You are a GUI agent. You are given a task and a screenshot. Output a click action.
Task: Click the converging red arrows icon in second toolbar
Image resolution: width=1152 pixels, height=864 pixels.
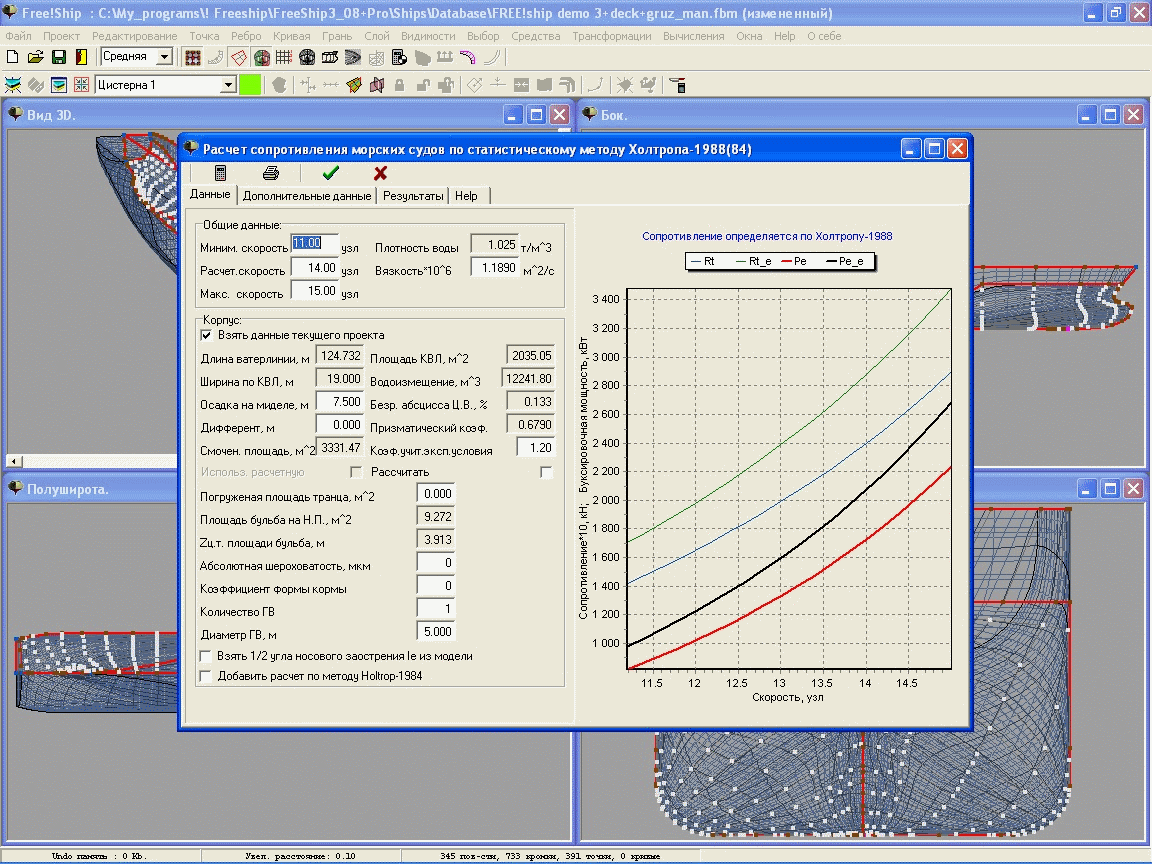[x=81, y=85]
